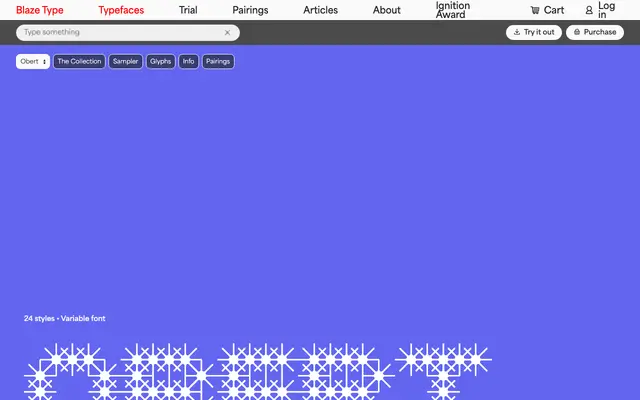640x400 pixels.
Task: Go to the Blaze Type homepage
Action: 40,10
